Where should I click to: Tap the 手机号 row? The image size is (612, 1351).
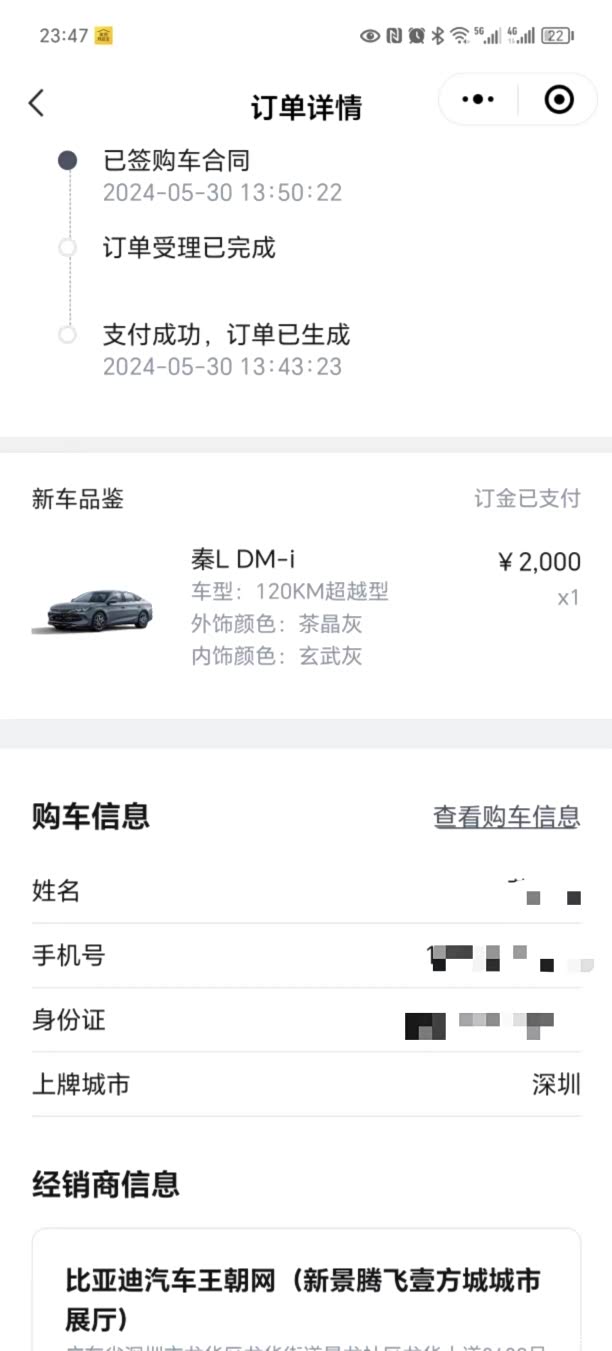coord(306,956)
